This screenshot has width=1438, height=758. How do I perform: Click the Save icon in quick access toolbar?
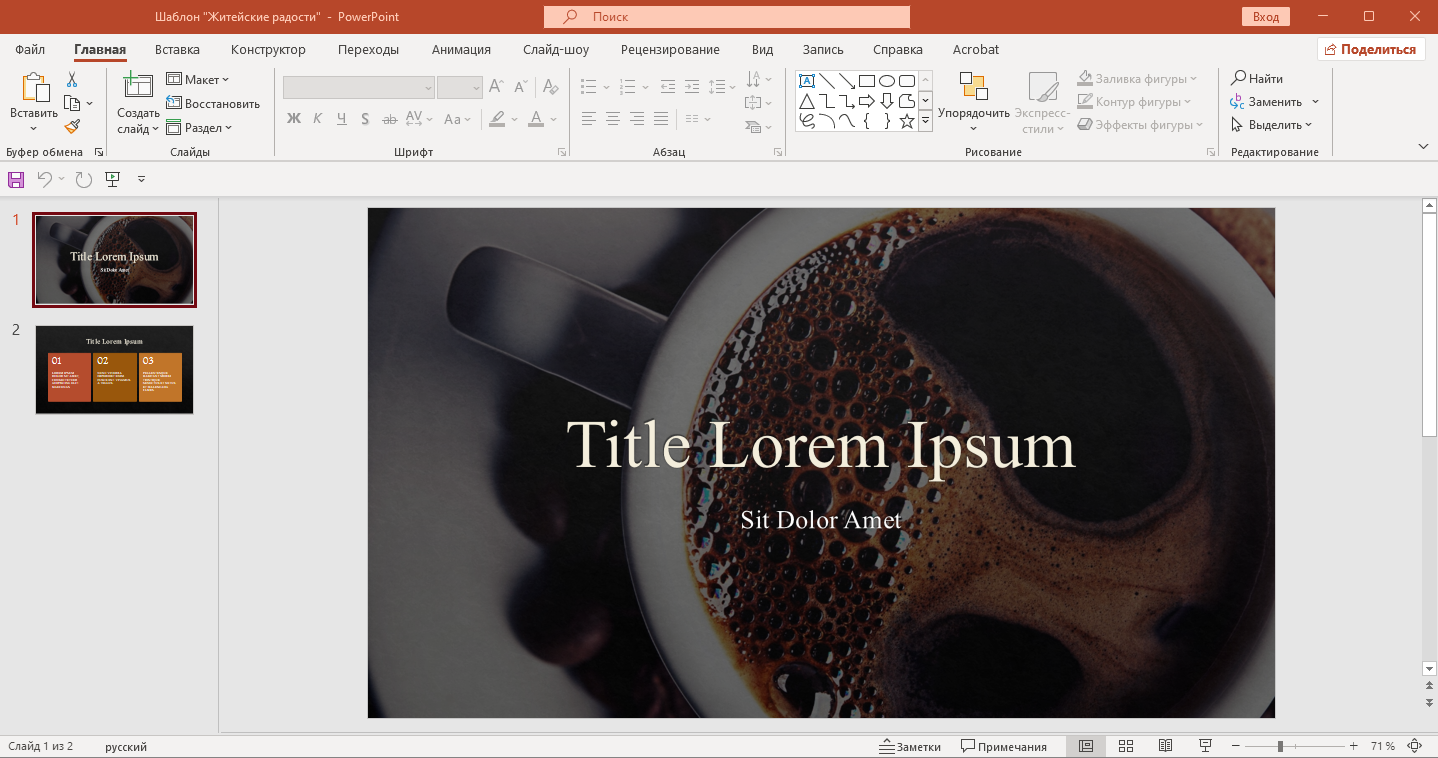[x=15, y=179]
